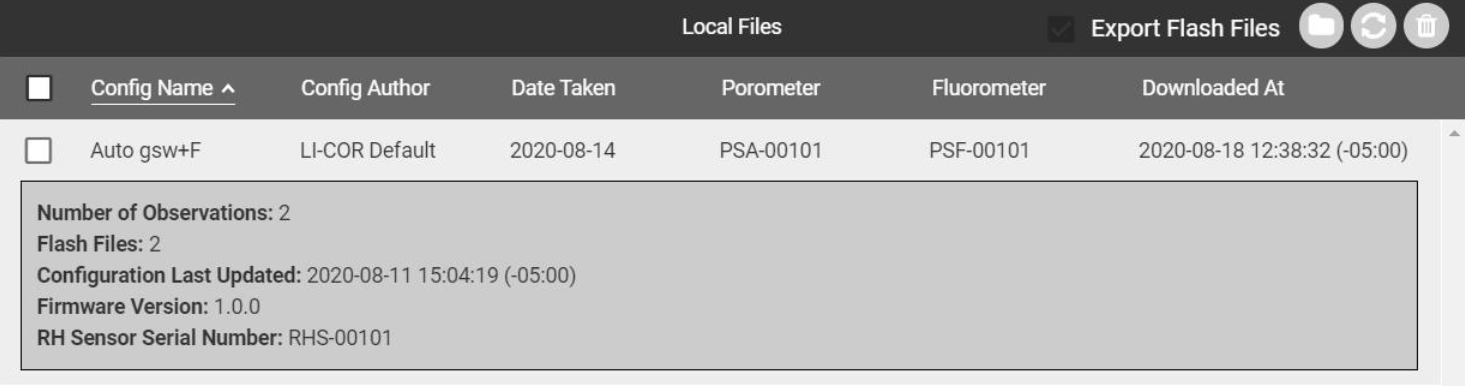Sort by Downloaded At column
The width and height of the screenshot is (1465, 386).
pyautogui.click(x=1213, y=89)
